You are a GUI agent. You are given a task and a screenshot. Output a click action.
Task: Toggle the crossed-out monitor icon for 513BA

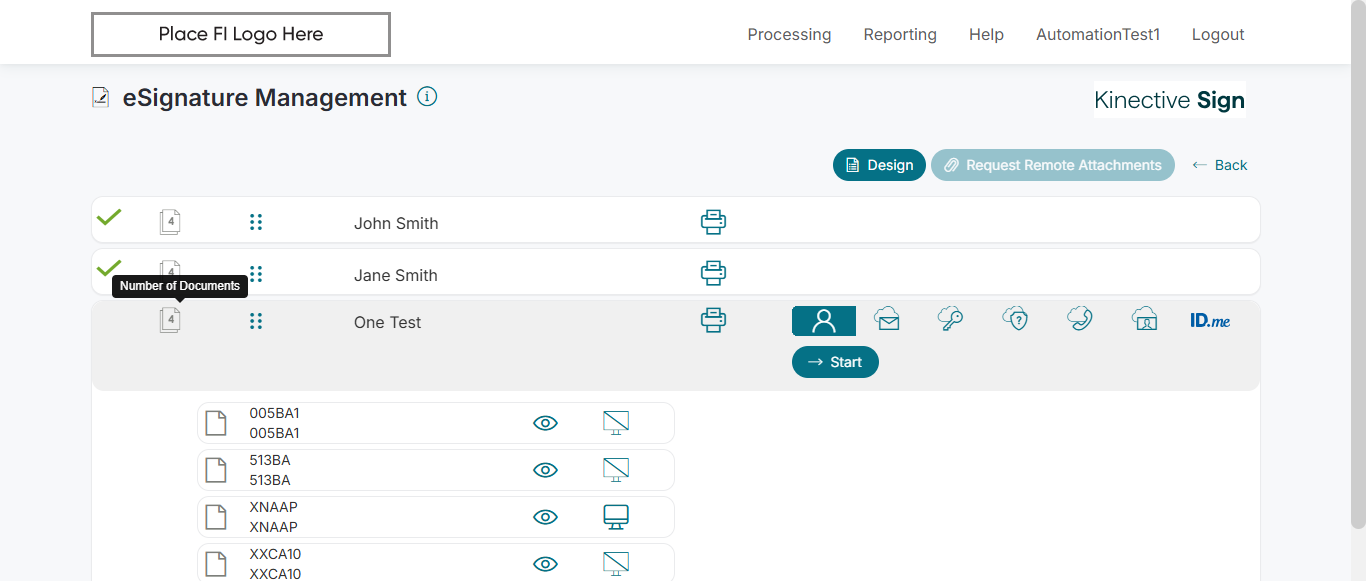[616, 470]
